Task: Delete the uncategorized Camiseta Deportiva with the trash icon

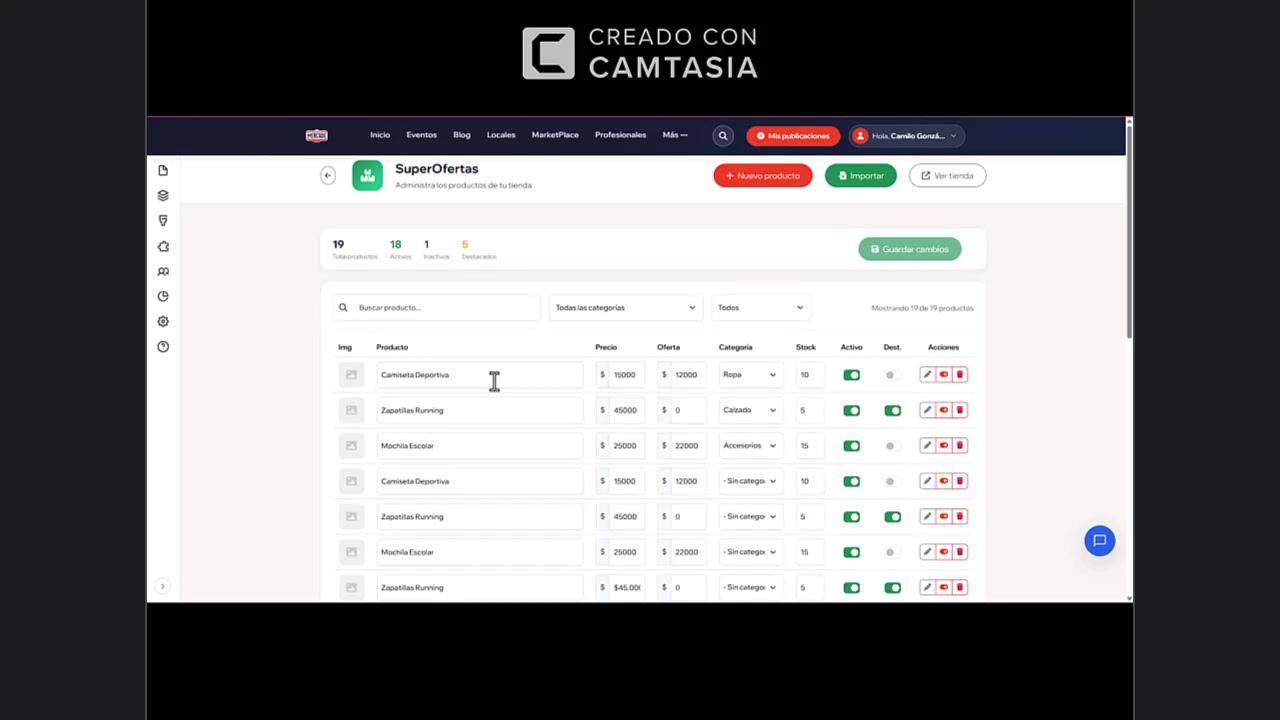Action: point(959,481)
